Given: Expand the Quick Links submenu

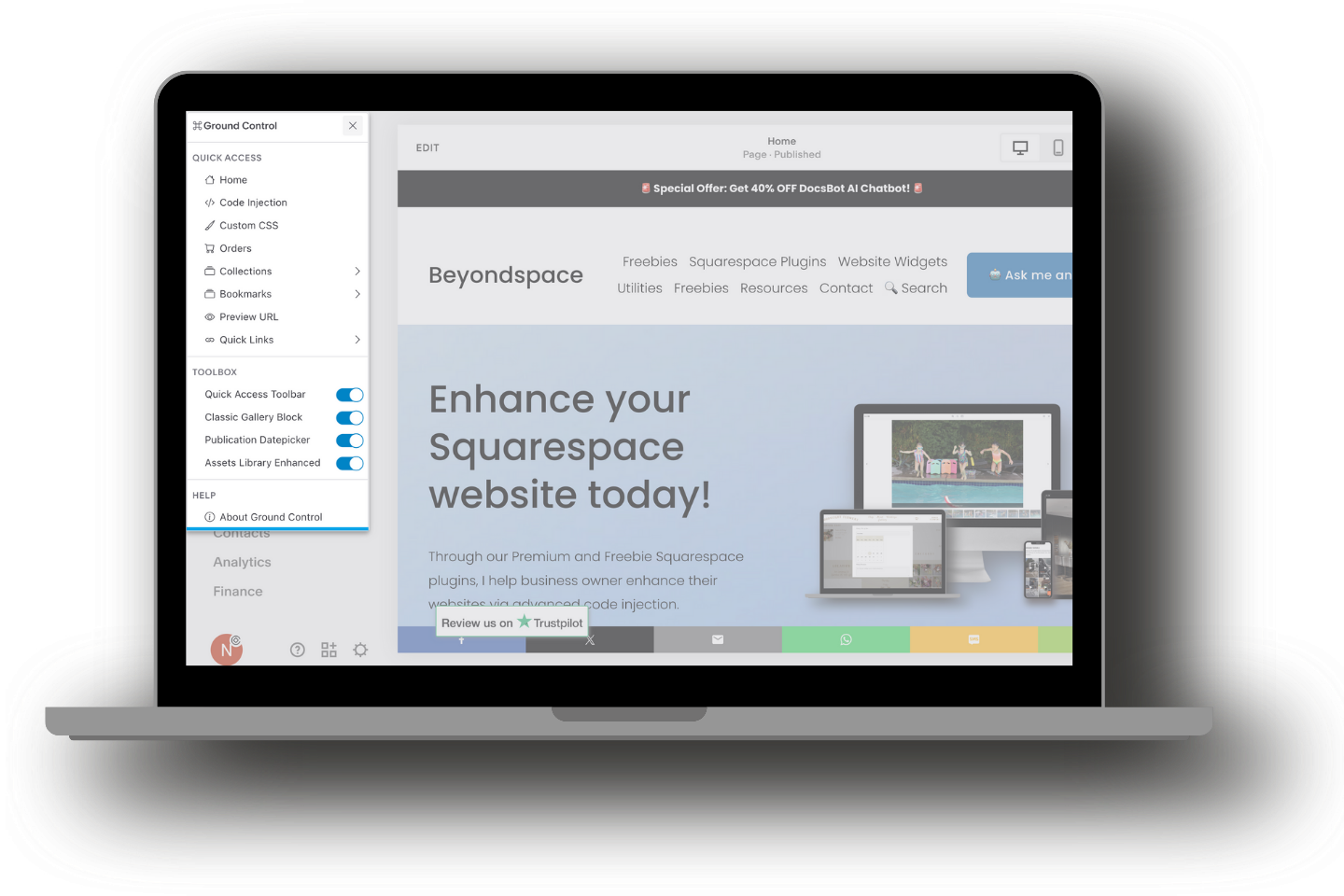Looking at the screenshot, I should (357, 339).
